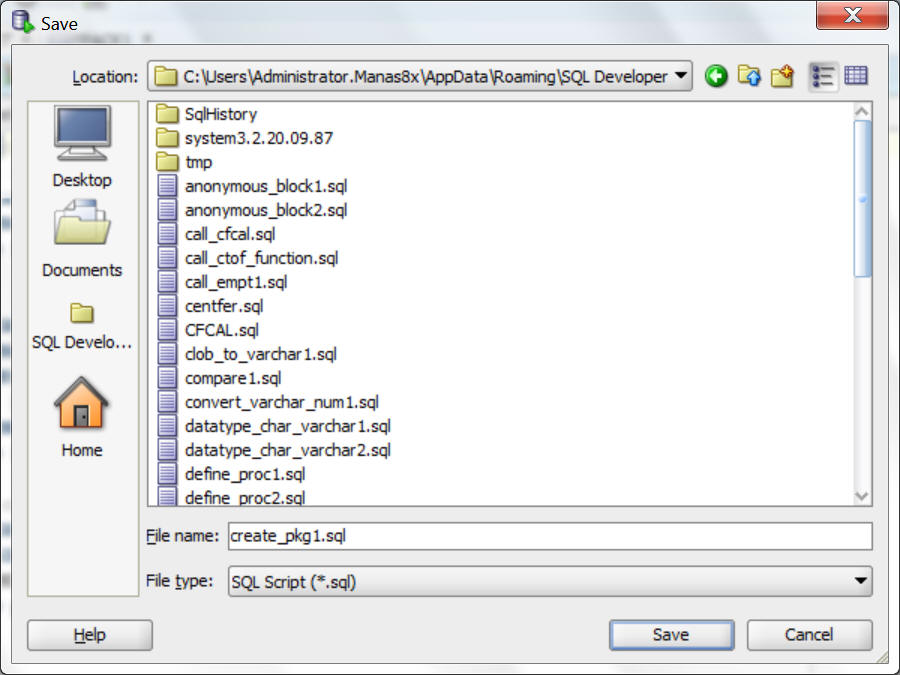Click the Help button
Image resolution: width=900 pixels, height=675 pixels.
(90, 635)
